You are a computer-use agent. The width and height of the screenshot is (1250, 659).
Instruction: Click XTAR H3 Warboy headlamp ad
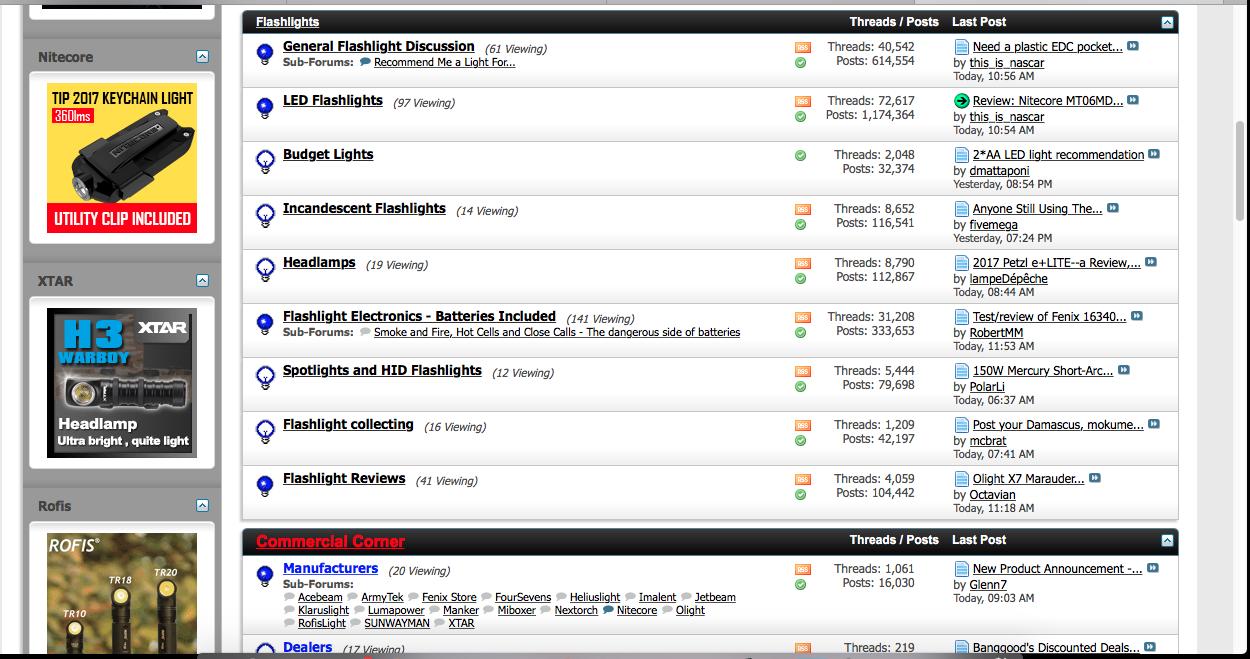(122, 383)
